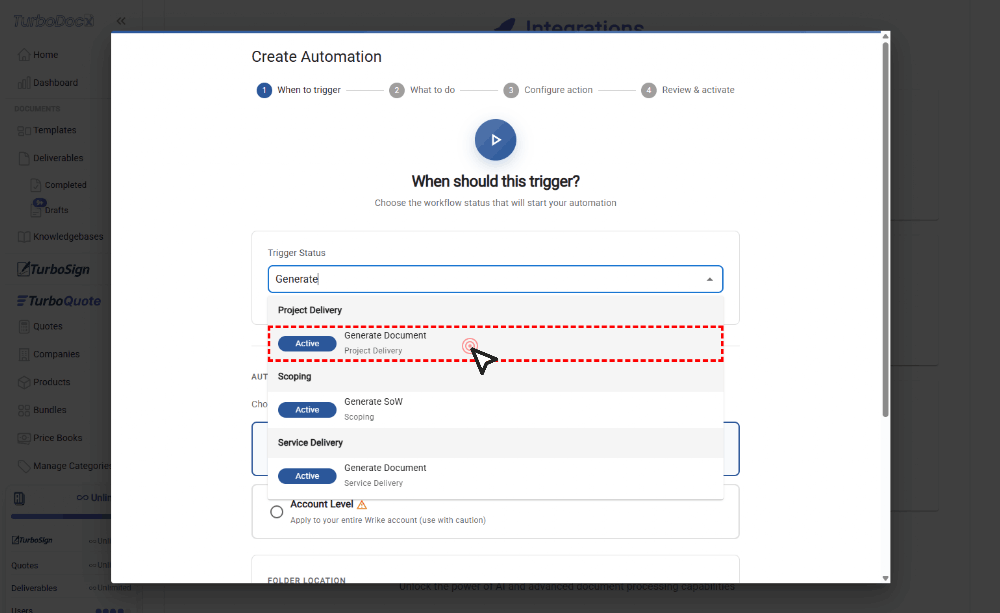The image size is (1000, 613).
Task: Click the Products box icon
Action: [x=24, y=382]
